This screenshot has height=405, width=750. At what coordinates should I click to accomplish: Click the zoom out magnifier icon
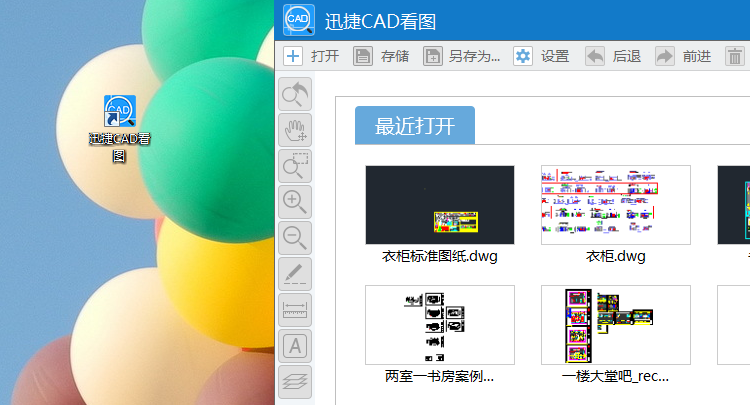295,238
